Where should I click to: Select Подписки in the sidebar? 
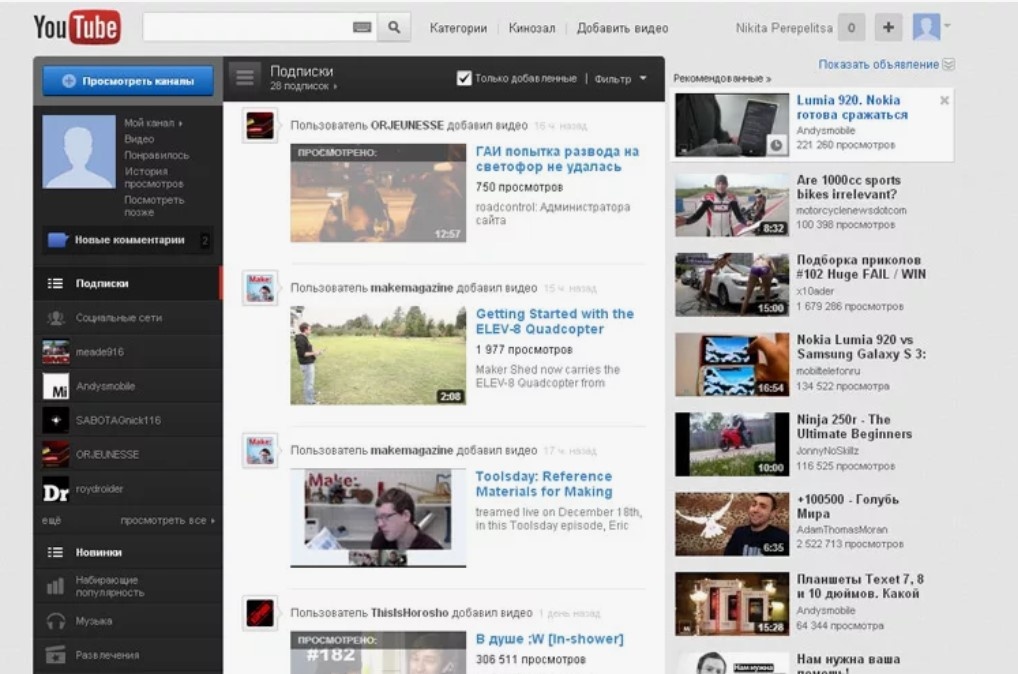[128, 283]
